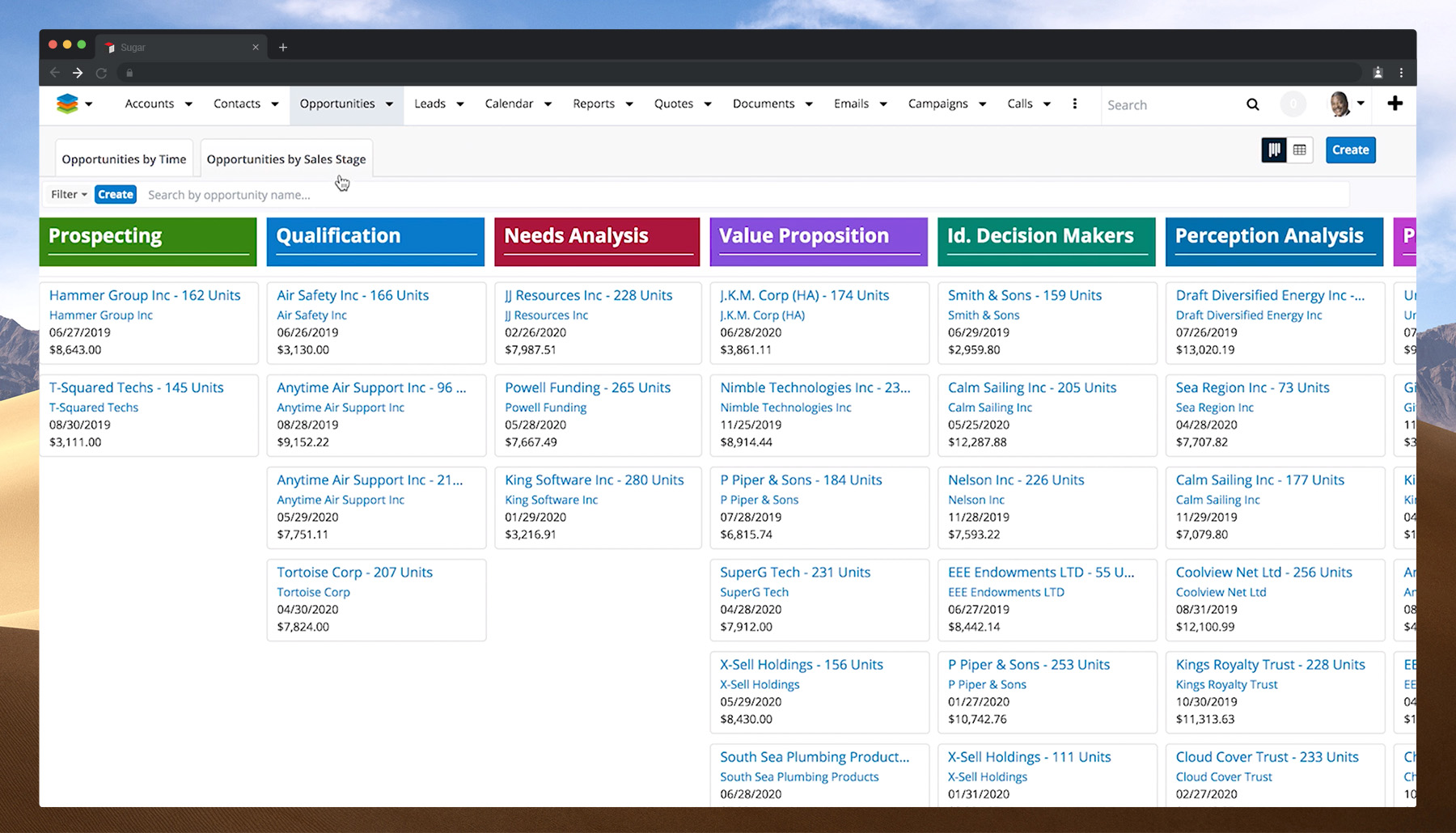The image size is (1456, 833).
Task: Click the browser profile icon
Action: (1378, 73)
